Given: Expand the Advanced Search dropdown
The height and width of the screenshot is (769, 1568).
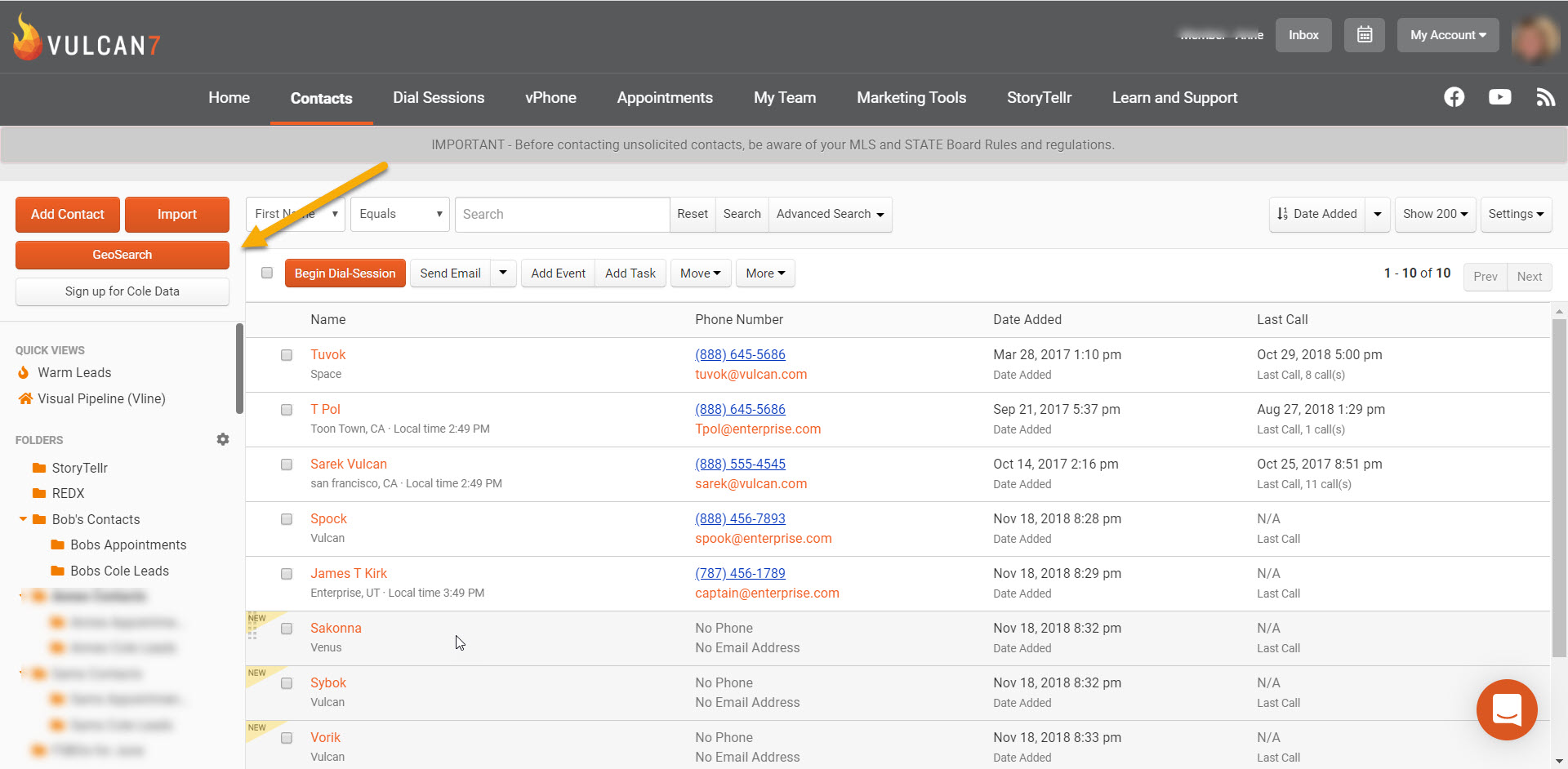Looking at the screenshot, I should 831,214.
